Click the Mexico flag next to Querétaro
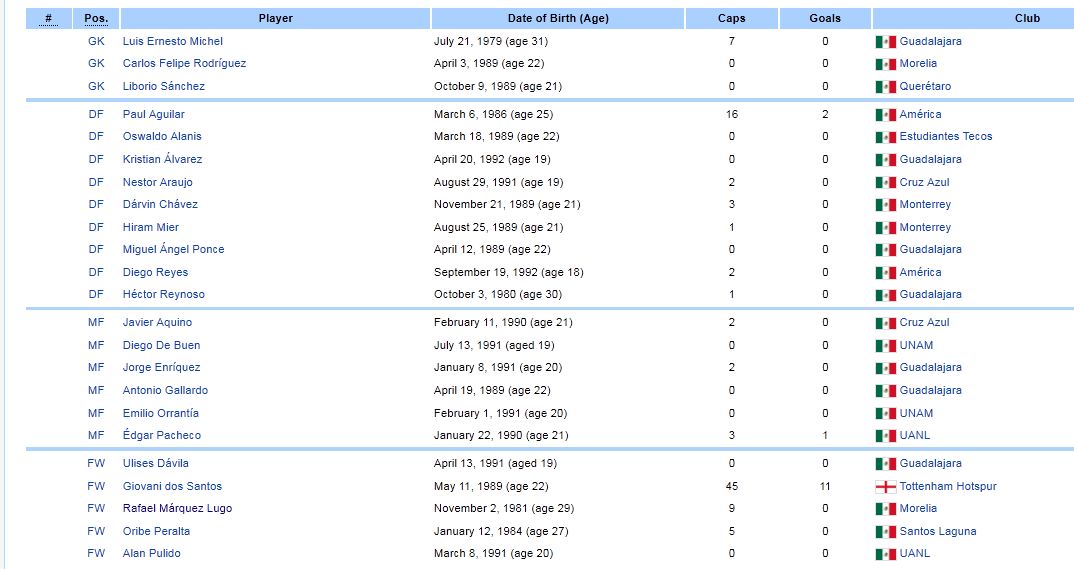 tap(885, 86)
